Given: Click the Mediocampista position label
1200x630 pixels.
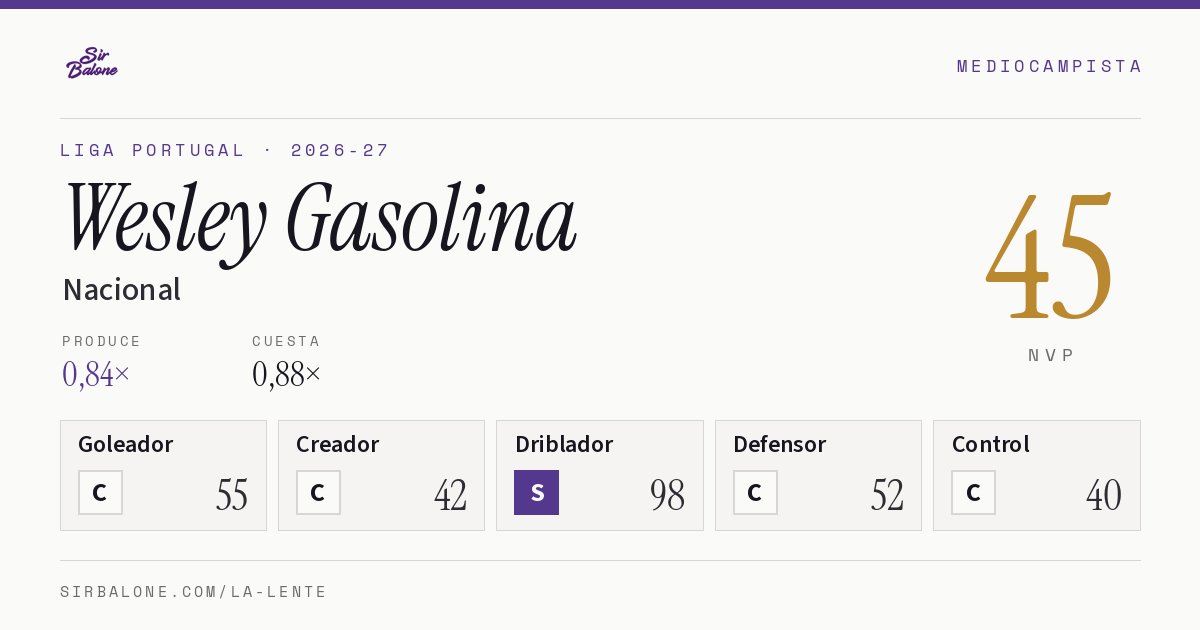Looking at the screenshot, I should [1049, 66].
